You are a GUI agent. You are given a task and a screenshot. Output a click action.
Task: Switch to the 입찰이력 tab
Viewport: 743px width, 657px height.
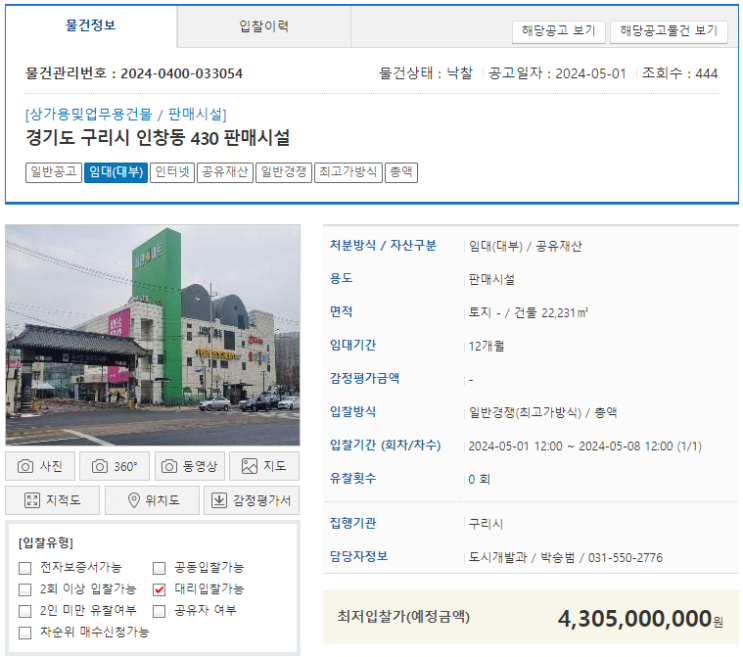[264, 26]
